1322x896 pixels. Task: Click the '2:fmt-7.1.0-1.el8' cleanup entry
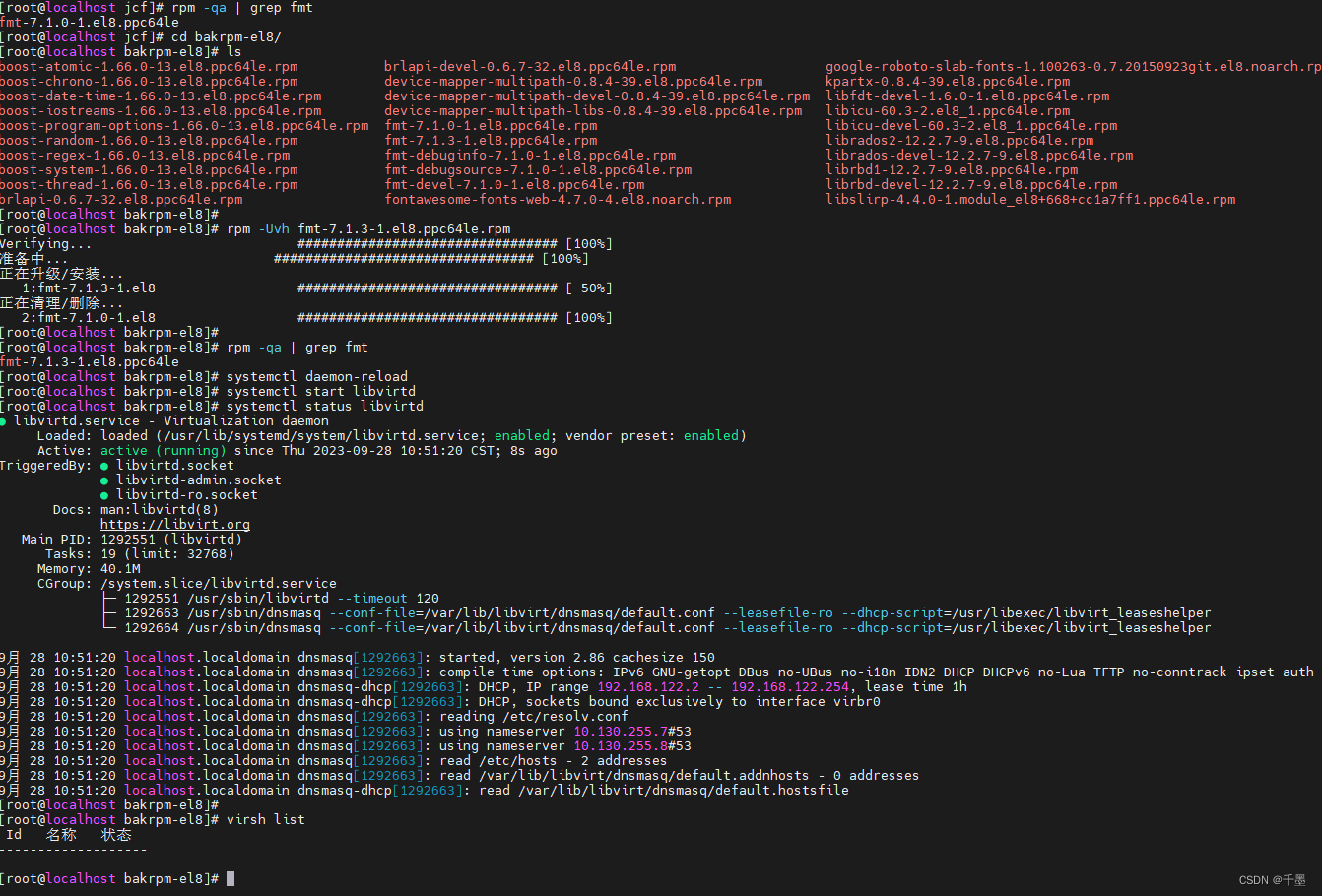[89, 318]
